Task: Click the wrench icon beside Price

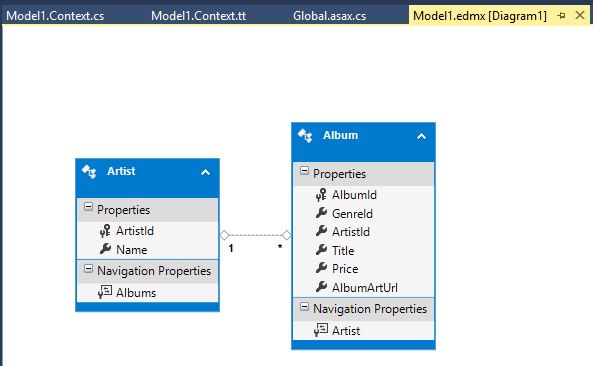Action: coord(321,268)
